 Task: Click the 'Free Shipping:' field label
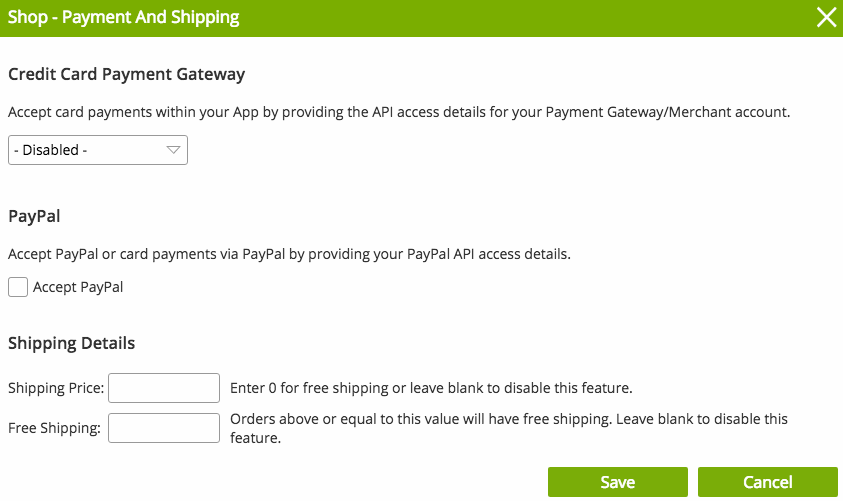tap(54, 428)
